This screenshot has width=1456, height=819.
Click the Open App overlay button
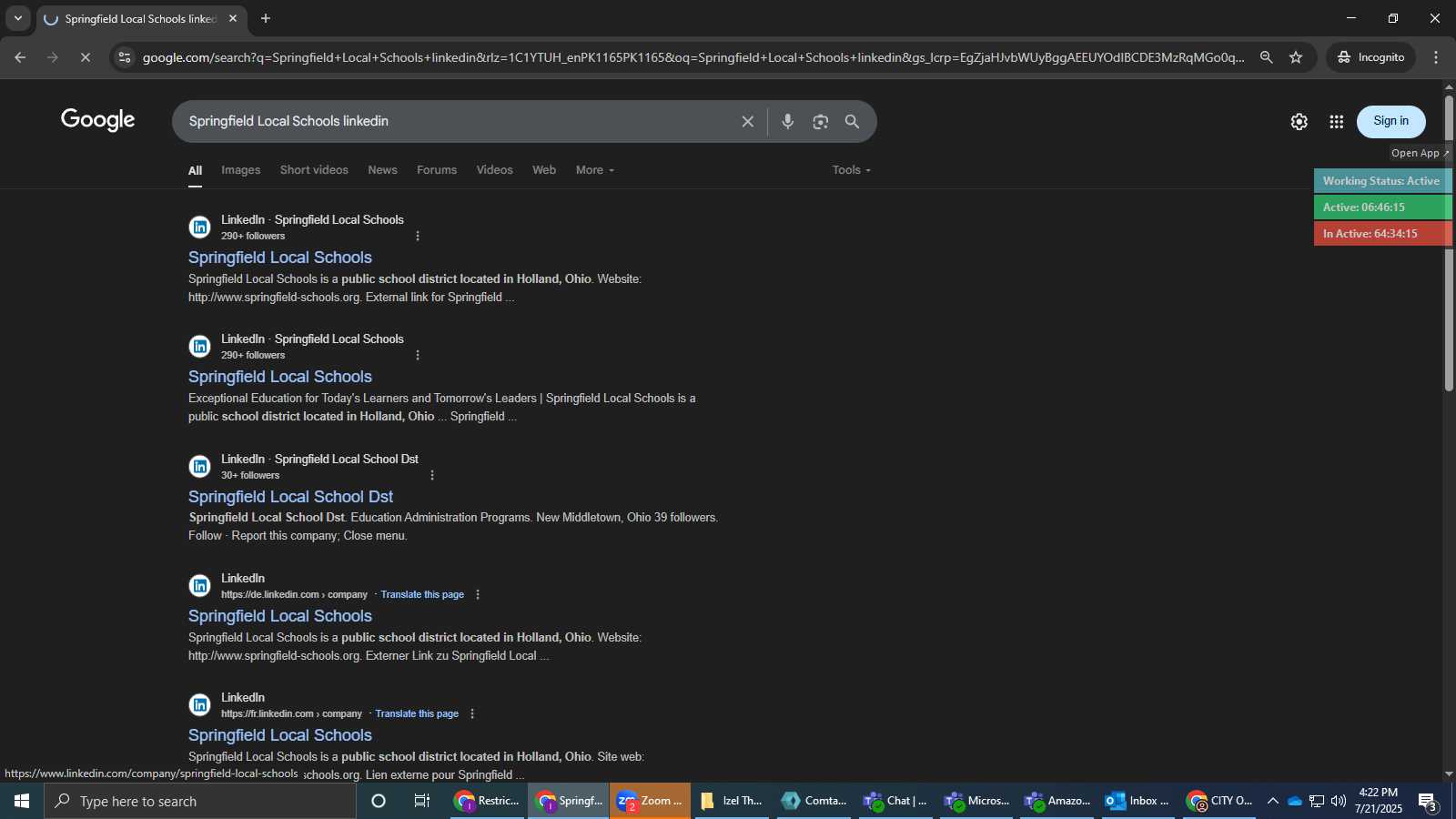tap(1420, 153)
